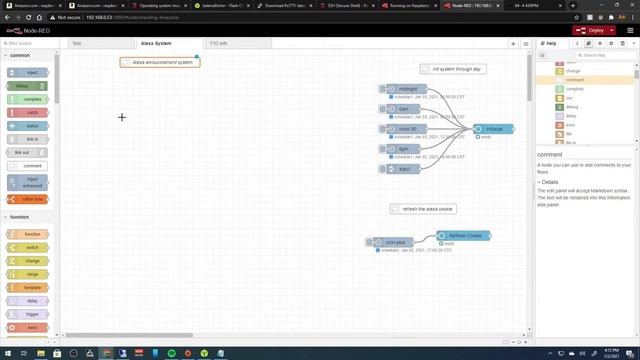The image size is (640, 360).
Task: Trigger the cron-plus node's inject button
Action: (369, 242)
